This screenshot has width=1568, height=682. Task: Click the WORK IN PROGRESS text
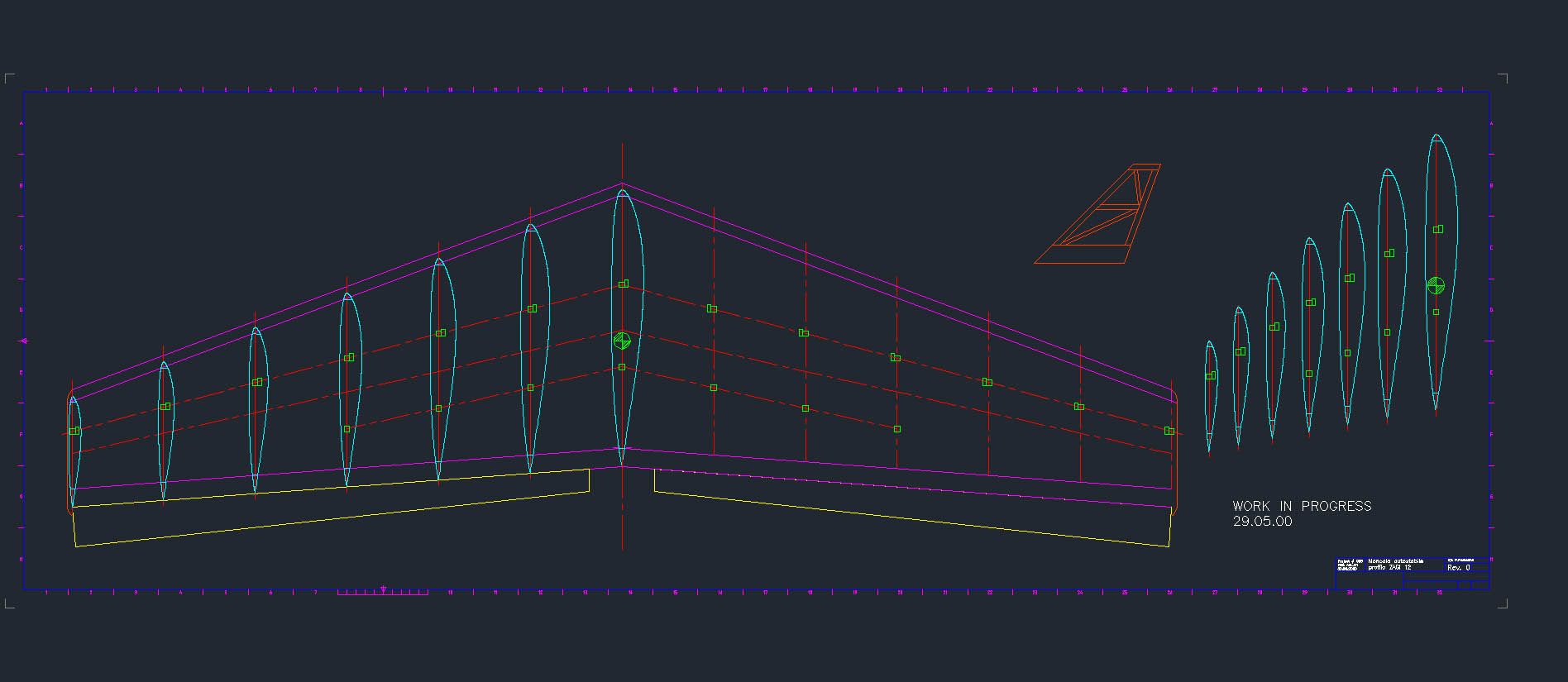[1302, 506]
